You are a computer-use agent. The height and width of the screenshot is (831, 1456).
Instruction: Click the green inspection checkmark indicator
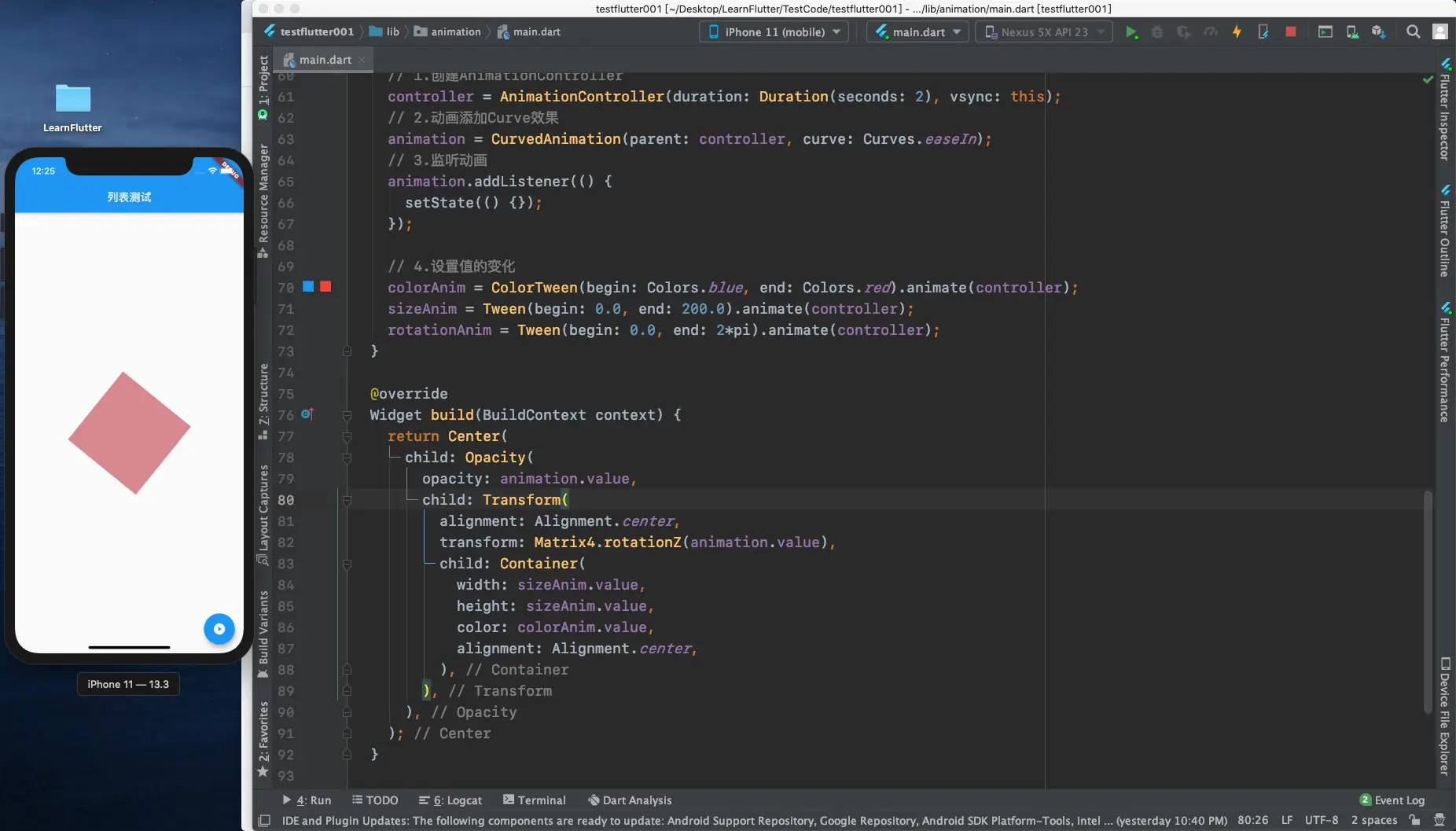(1428, 79)
